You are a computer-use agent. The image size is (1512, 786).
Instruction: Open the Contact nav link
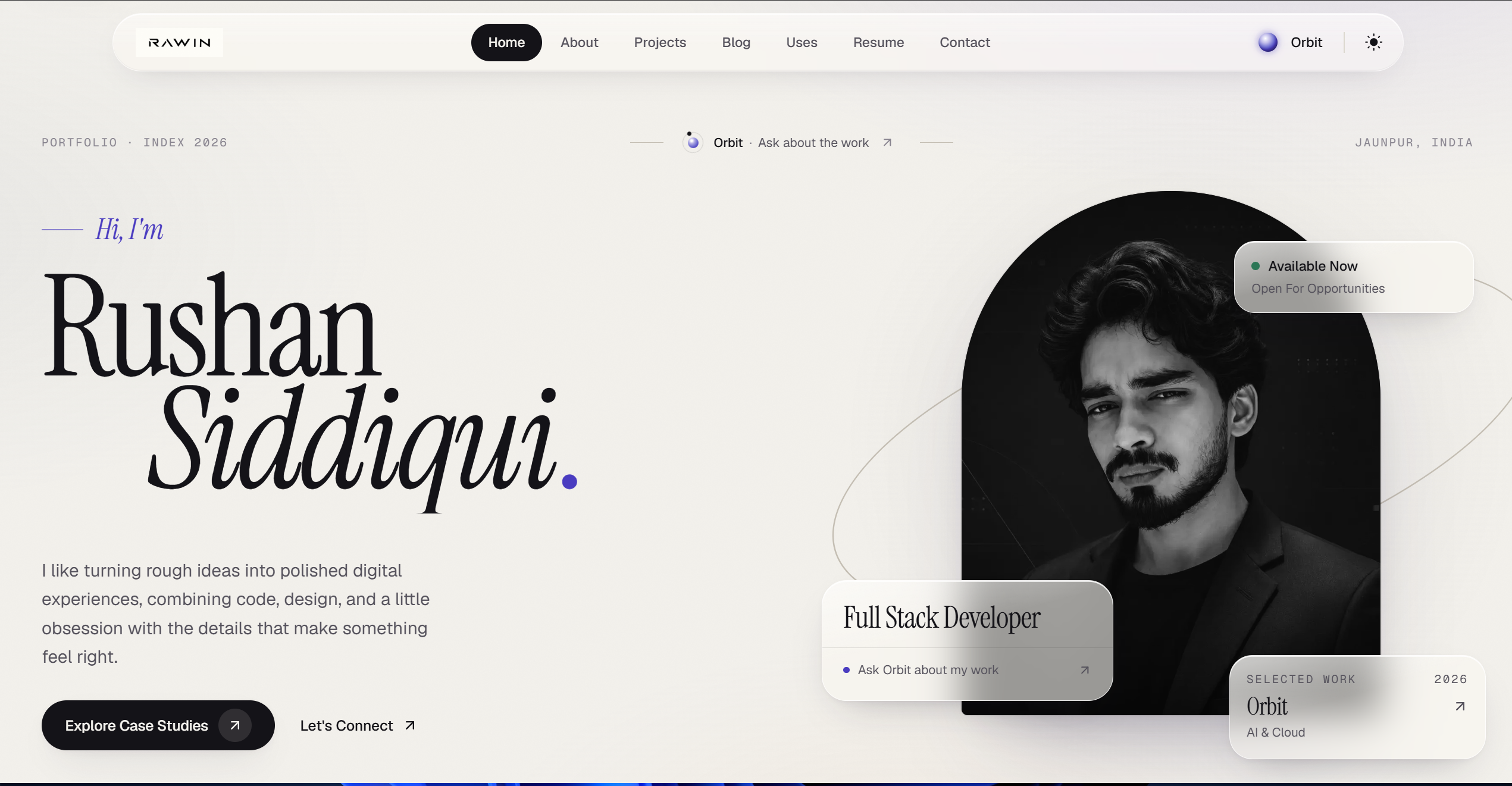tap(965, 42)
